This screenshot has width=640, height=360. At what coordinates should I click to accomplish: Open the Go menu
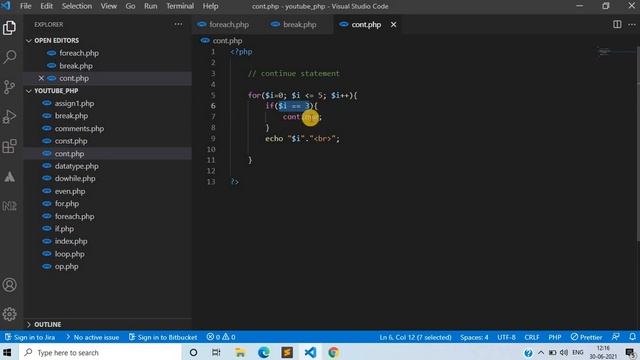click(130, 6)
